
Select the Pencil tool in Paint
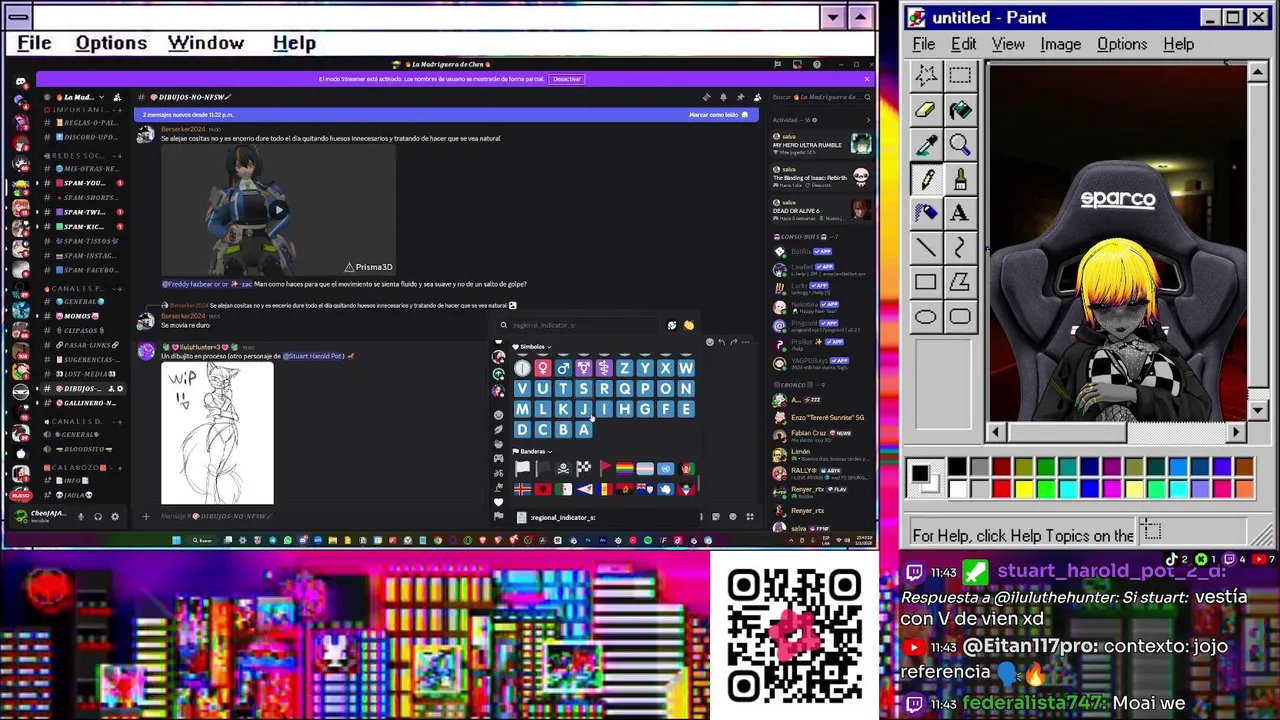point(926,179)
